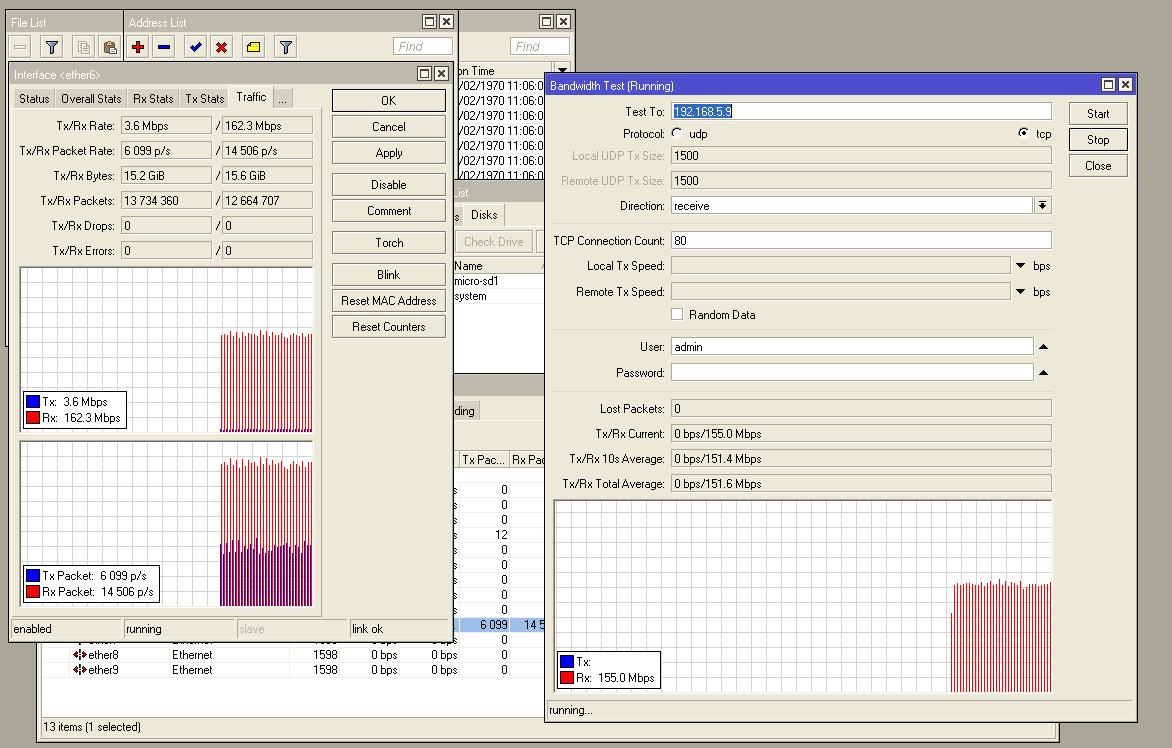Click the Find box in rear window
The width and height of the screenshot is (1172, 748).
540,46
